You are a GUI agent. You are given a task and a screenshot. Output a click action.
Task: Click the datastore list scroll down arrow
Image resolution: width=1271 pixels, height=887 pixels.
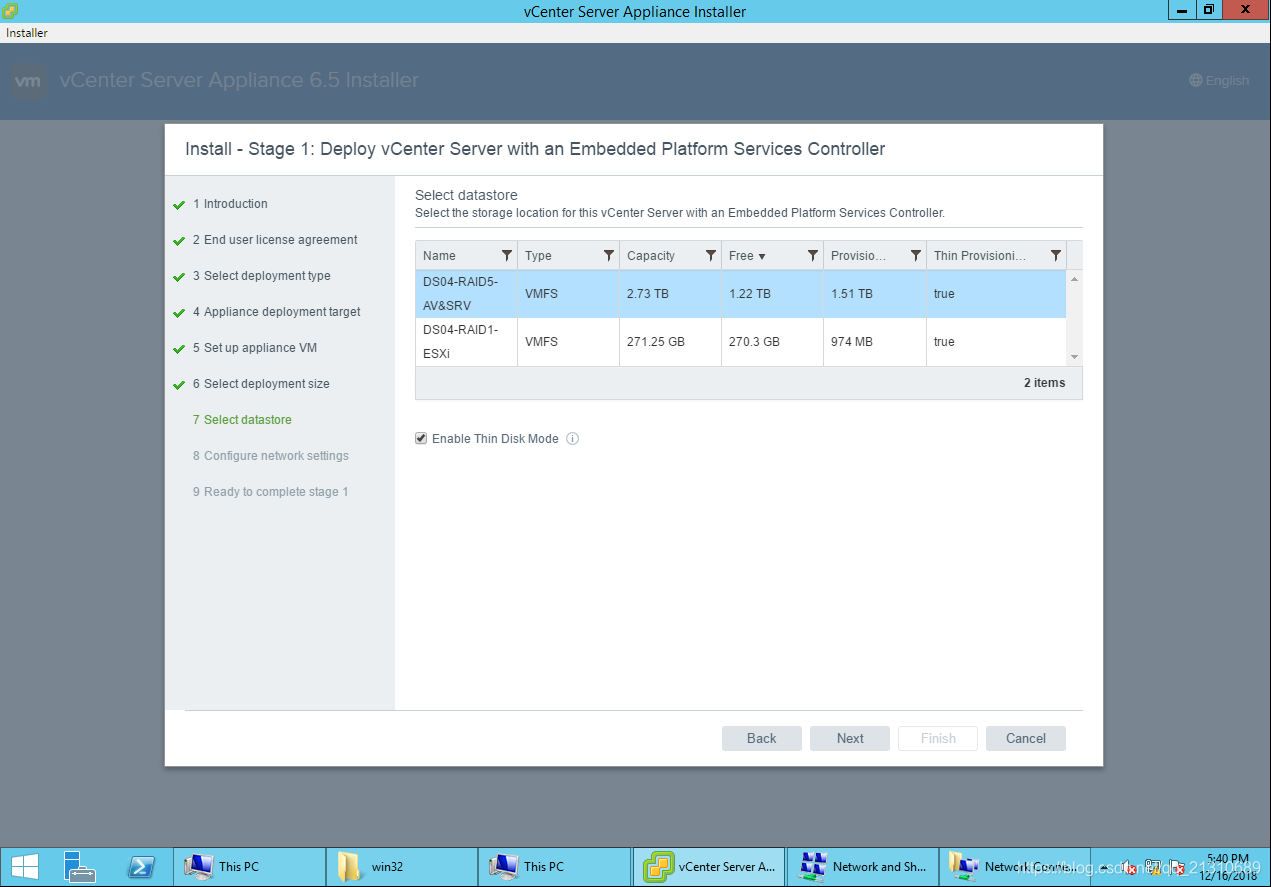point(1074,357)
